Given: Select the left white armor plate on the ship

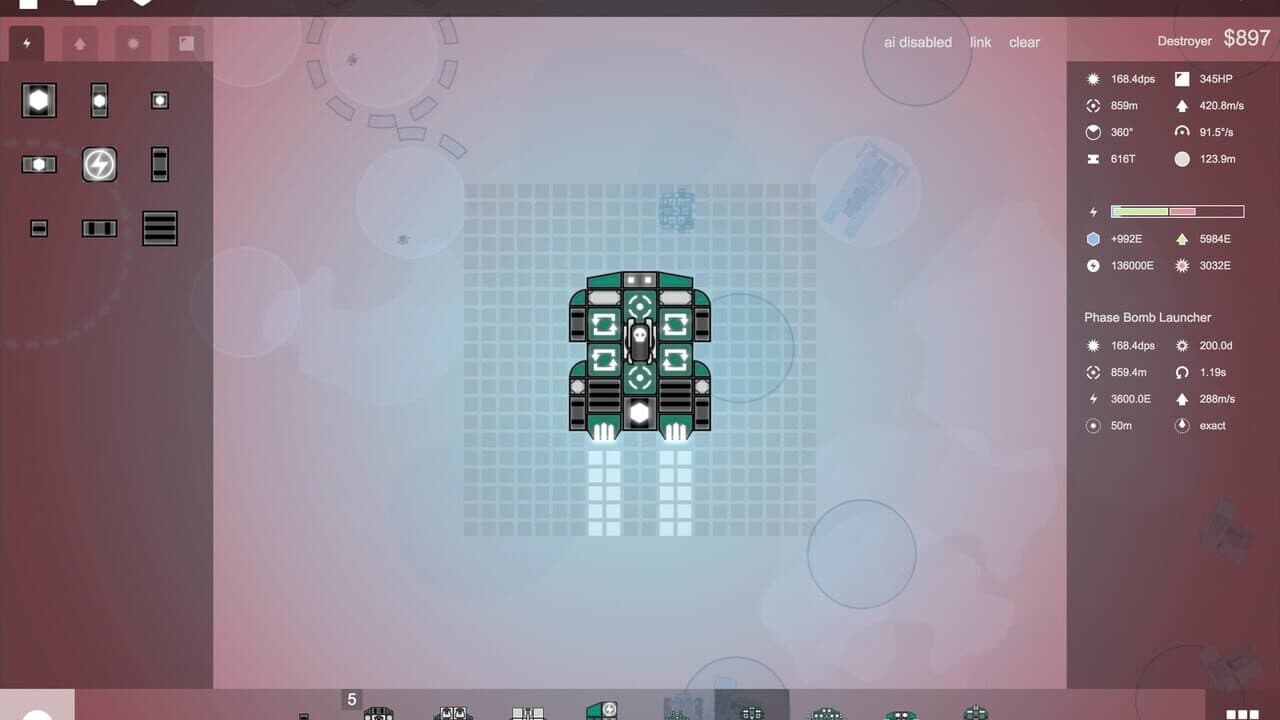Looking at the screenshot, I should point(604,297).
